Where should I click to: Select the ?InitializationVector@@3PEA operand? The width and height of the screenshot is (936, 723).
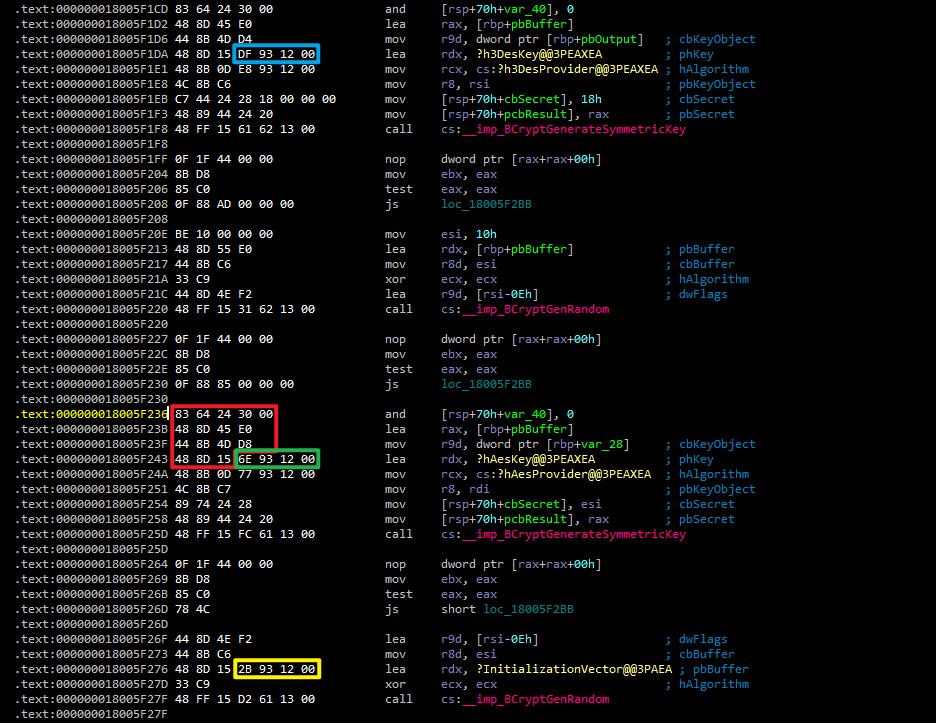pyautogui.click(x=574, y=669)
